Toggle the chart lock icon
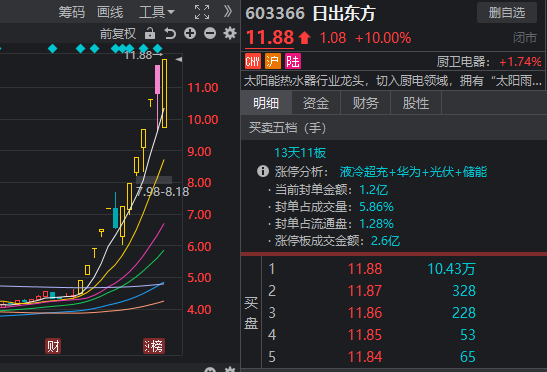 (150, 34)
